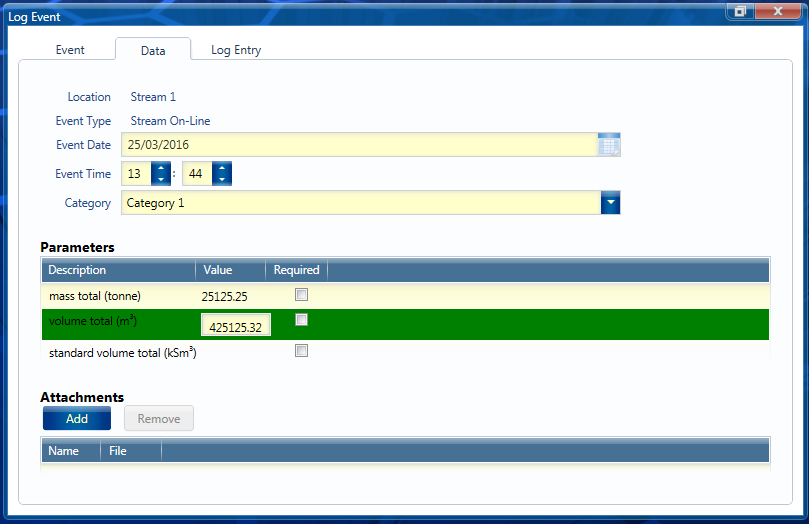Decrease the event minute value
Image resolution: width=809 pixels, height=524 pixels.
pyautogui.click(x=222, y=179)
